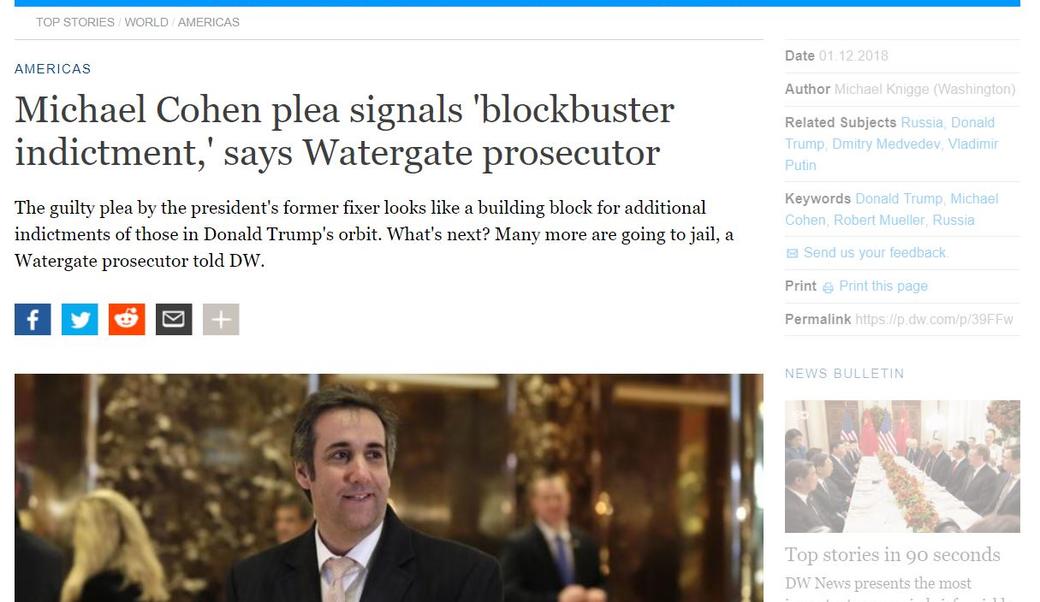The height and width of the screenshot is (602, 1040).
Task: Click Print this page link
Action: 883,286
